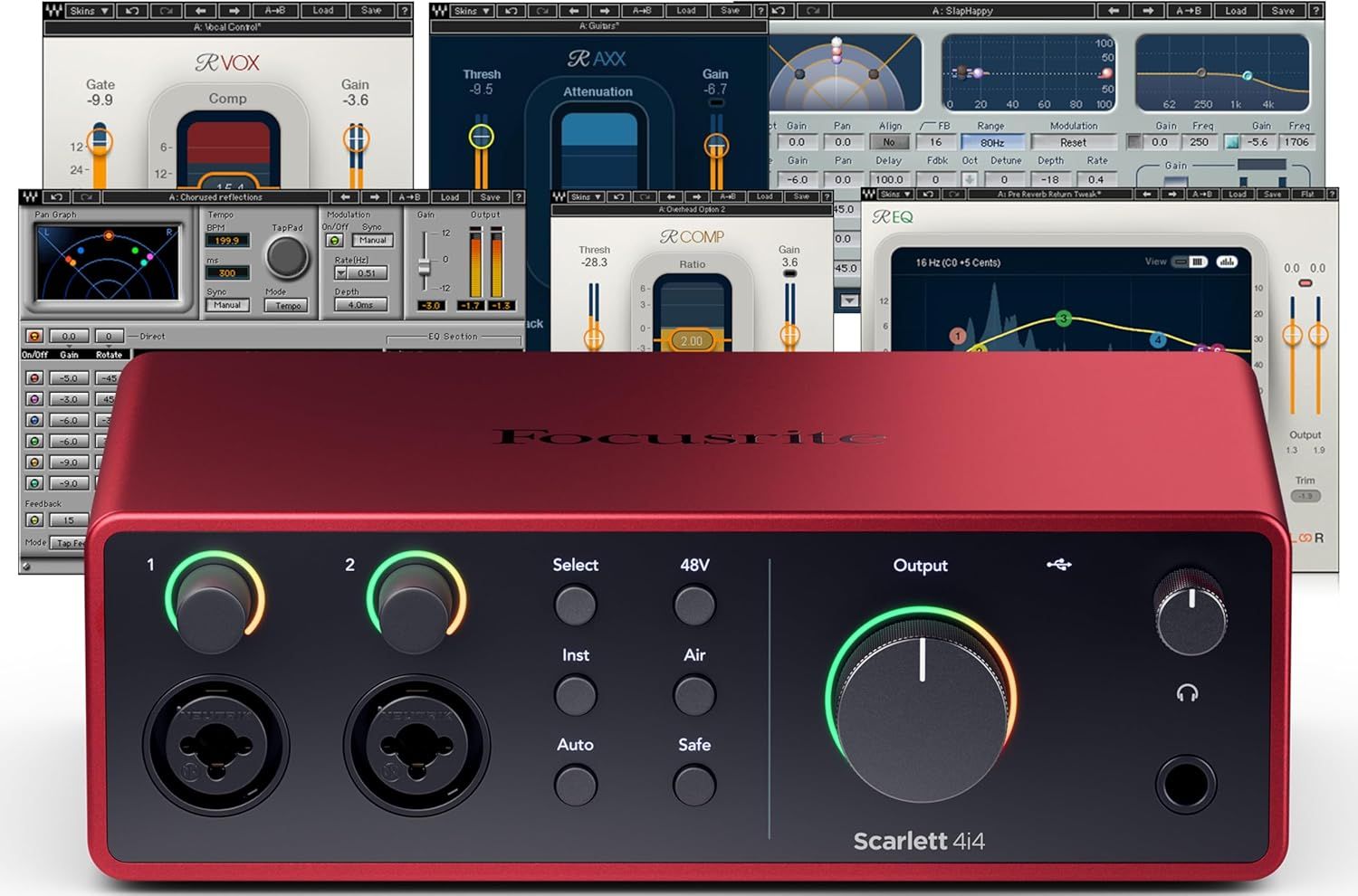Click the Oct down-arrow in SlapHappy window
This screenshot has width=1358, height=896.
969,179
